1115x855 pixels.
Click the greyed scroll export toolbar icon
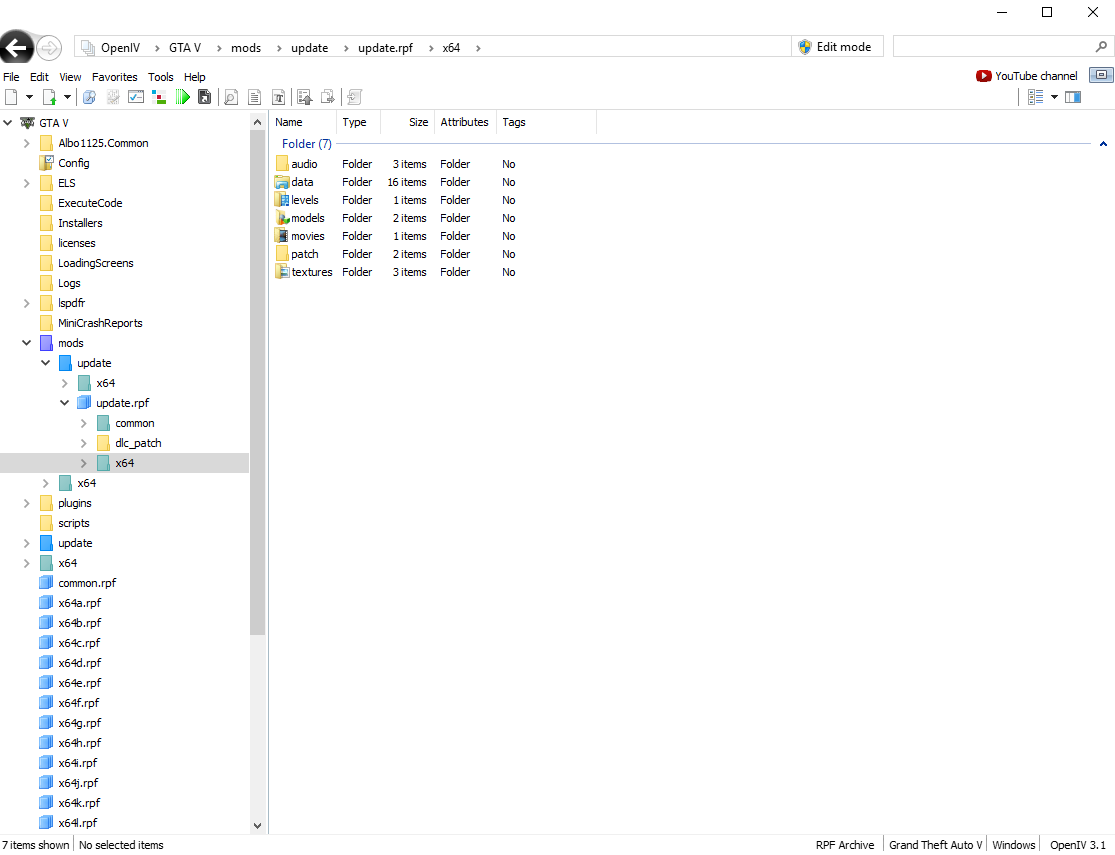[x=355, y=97]
